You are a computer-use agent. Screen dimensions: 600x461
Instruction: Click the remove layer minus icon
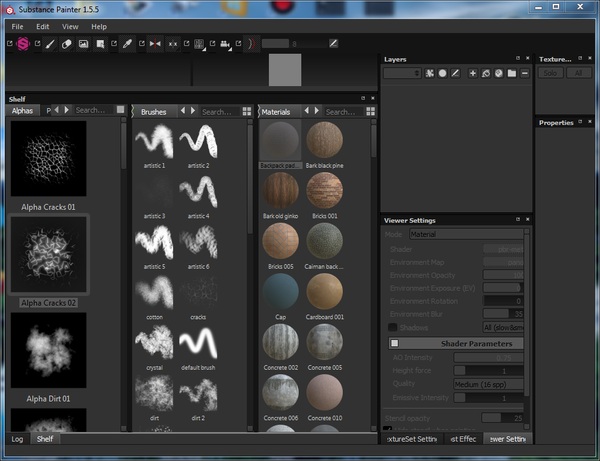click(x=524, y=73)
